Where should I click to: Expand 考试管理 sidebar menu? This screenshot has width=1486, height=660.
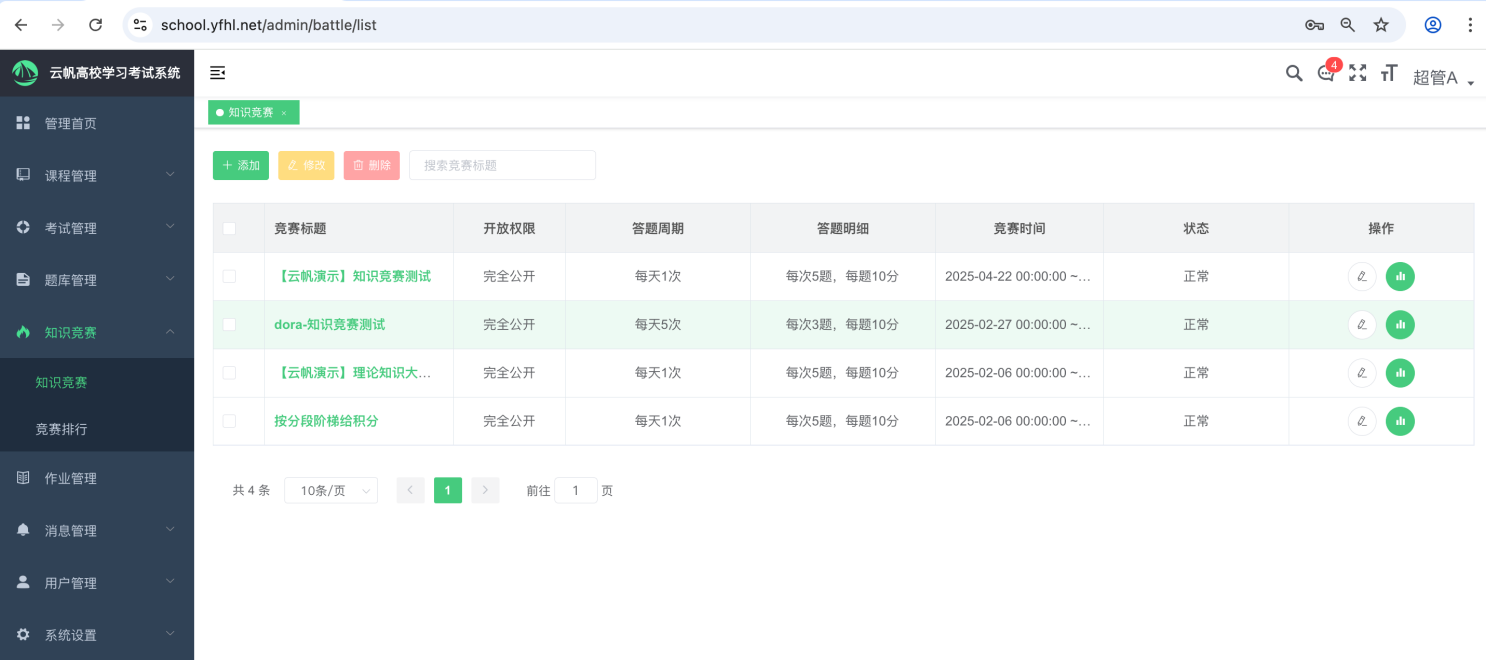point(97,228)
